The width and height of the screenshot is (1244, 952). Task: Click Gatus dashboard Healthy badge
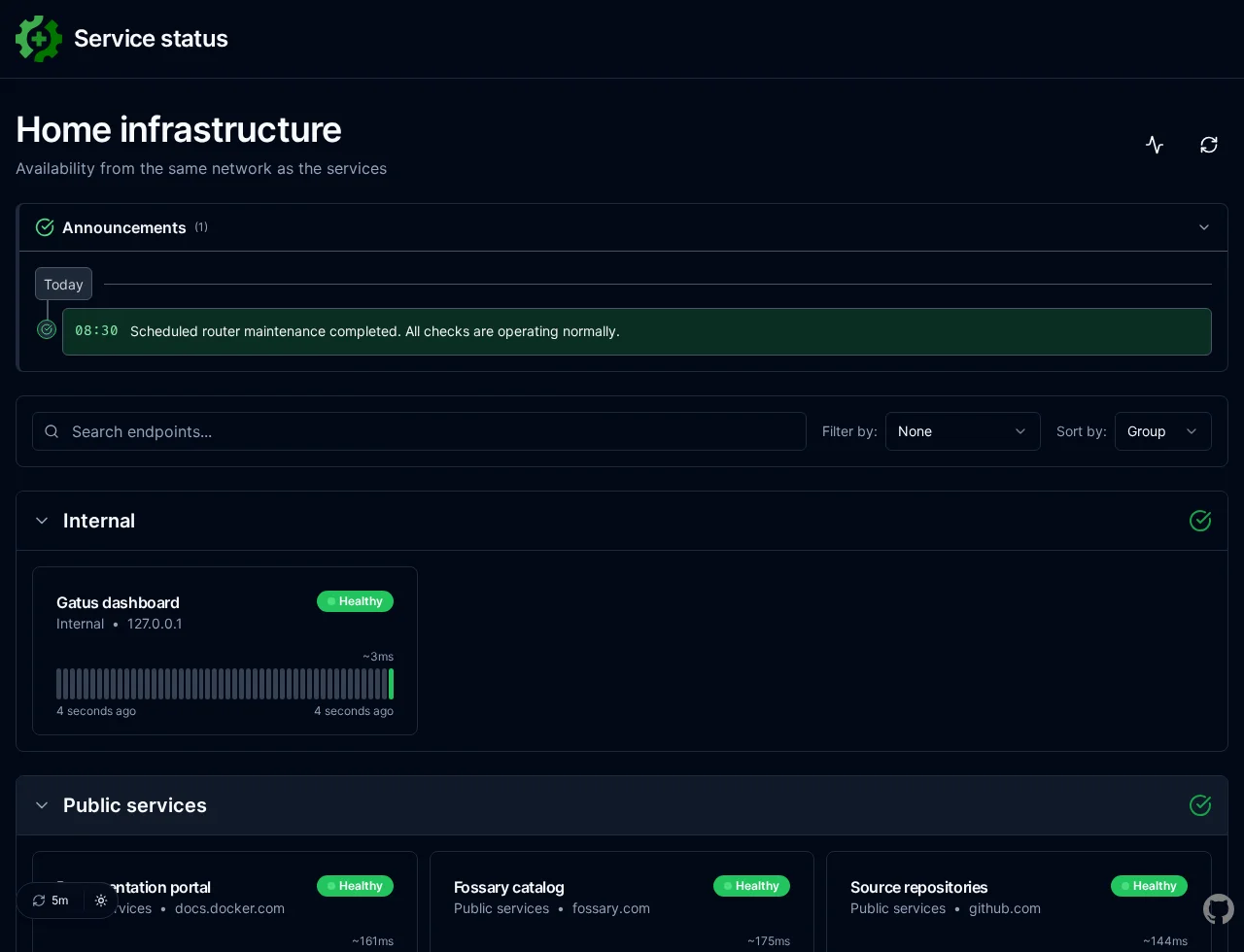coord(355,601)
